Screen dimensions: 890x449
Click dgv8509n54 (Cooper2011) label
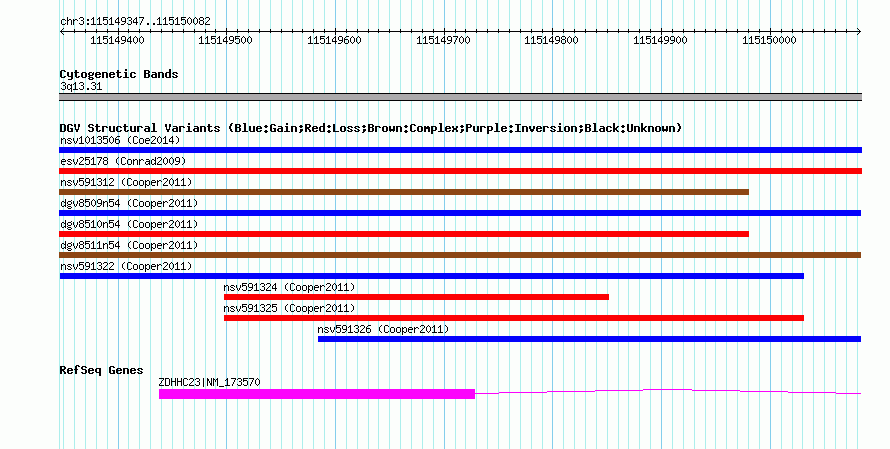(129, 203)
